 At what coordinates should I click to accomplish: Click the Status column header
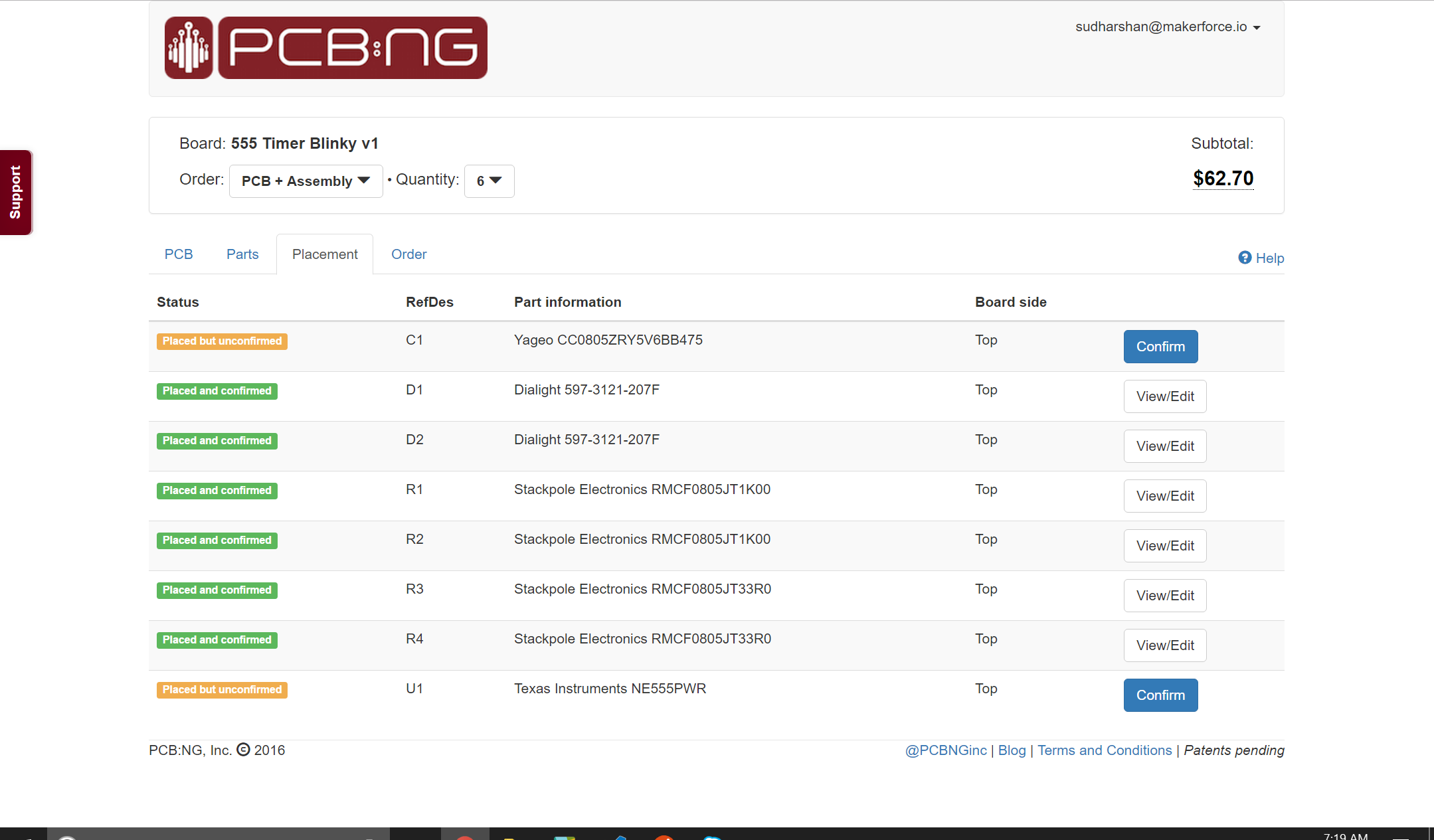click(x=178, y=302)
